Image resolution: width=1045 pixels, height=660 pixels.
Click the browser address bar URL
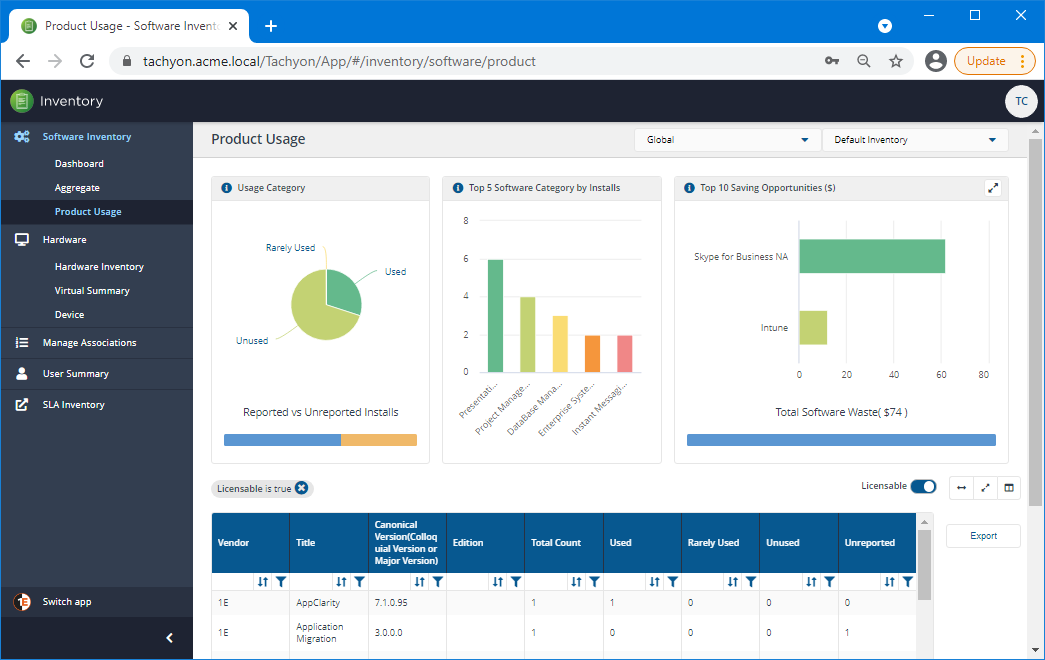[339, 61]
